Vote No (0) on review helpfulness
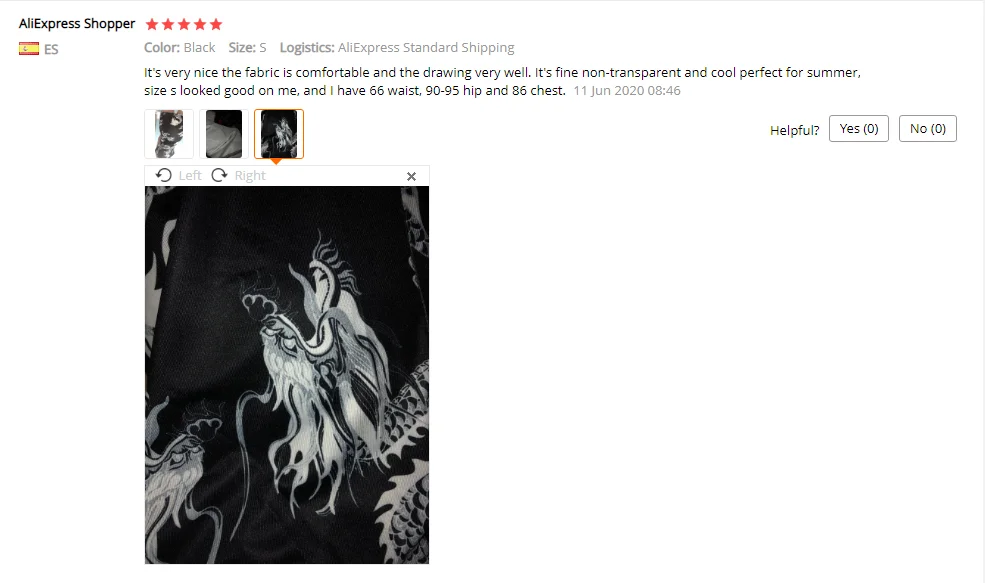The image size is (985, 583). (928, 129)
